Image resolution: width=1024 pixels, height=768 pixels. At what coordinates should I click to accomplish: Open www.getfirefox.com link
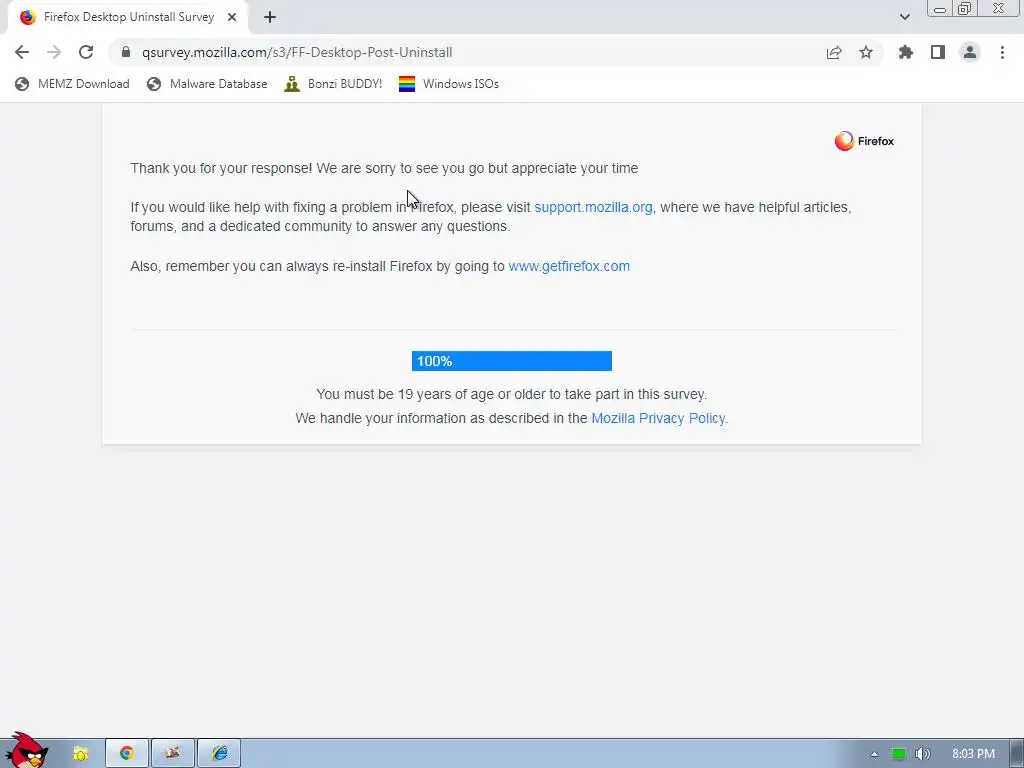coord(569,266)
